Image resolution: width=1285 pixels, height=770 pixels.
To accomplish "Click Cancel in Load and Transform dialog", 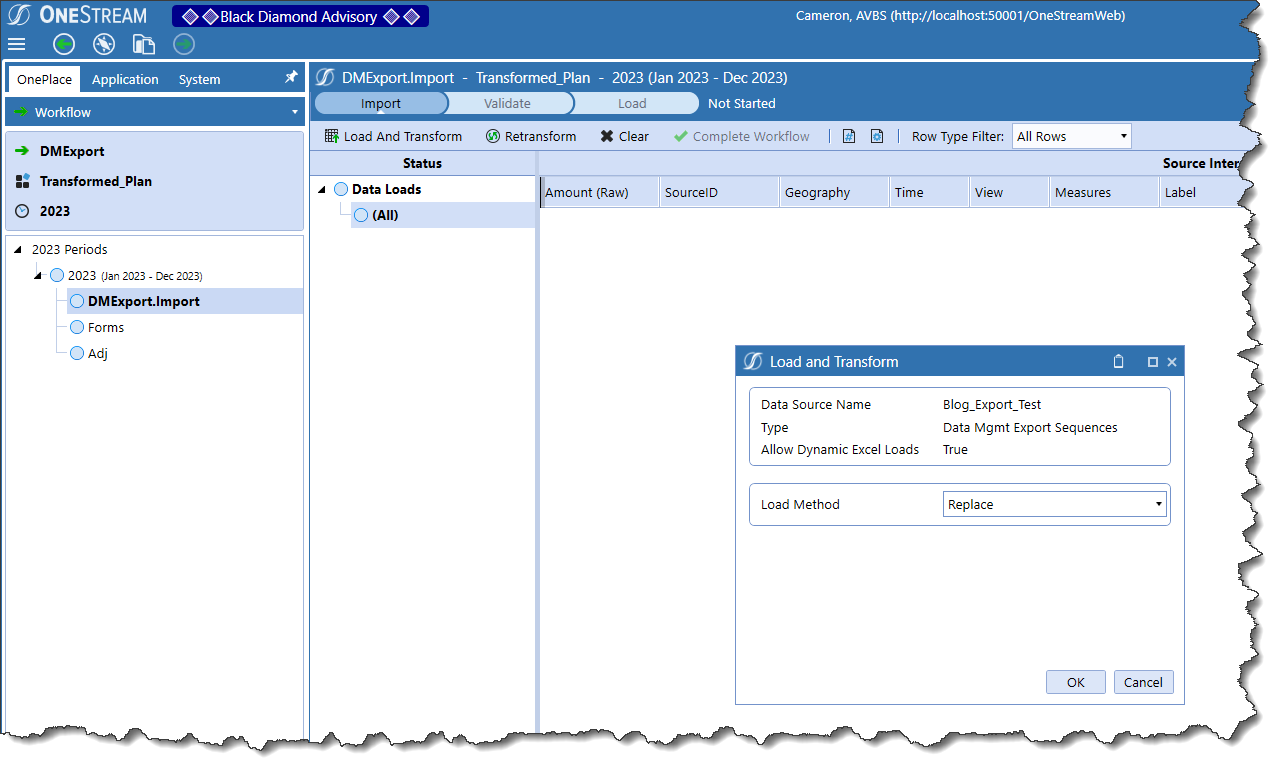I will click(1143, 682).
